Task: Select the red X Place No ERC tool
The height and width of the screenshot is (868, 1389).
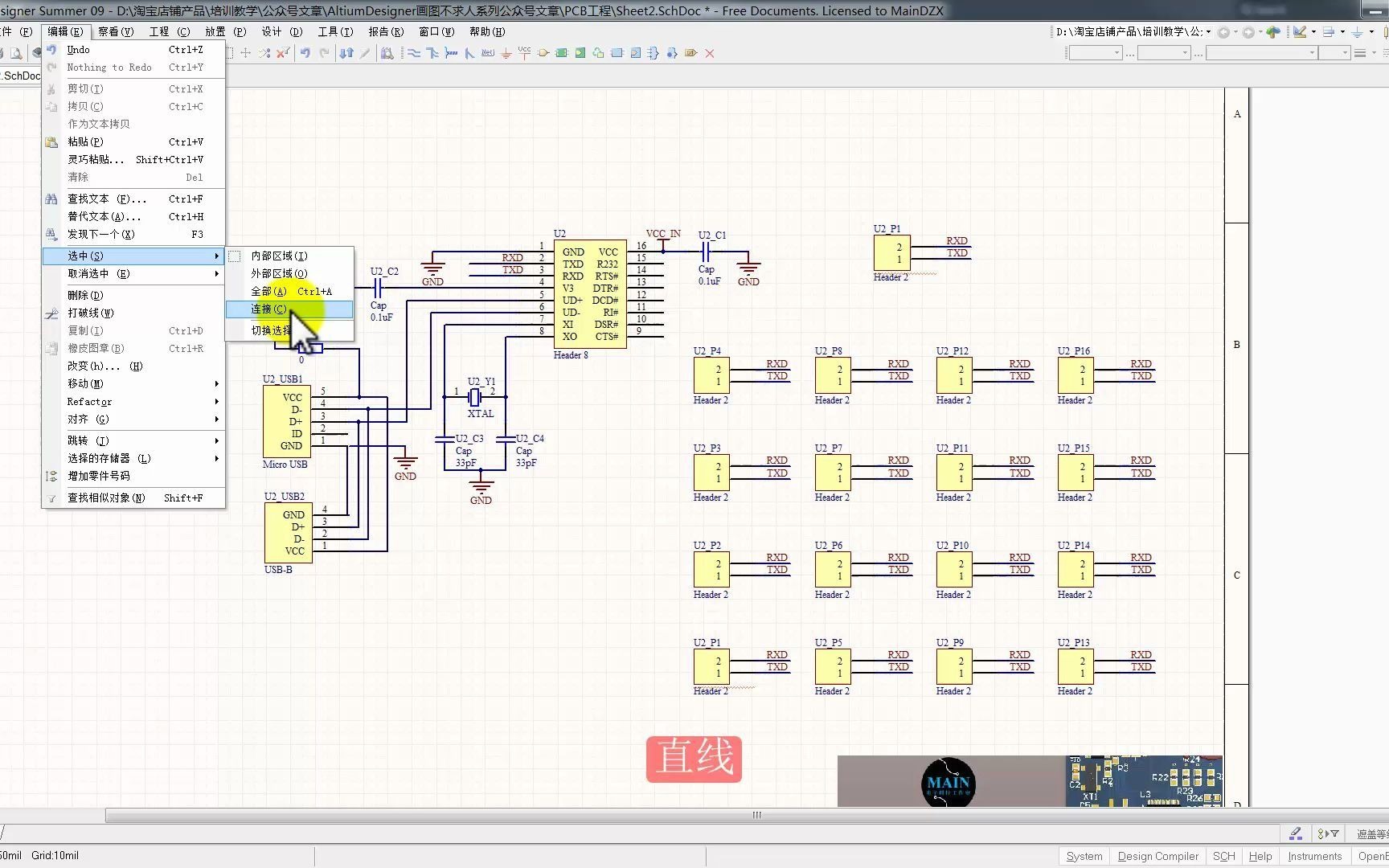Action: tap(709, 53)
